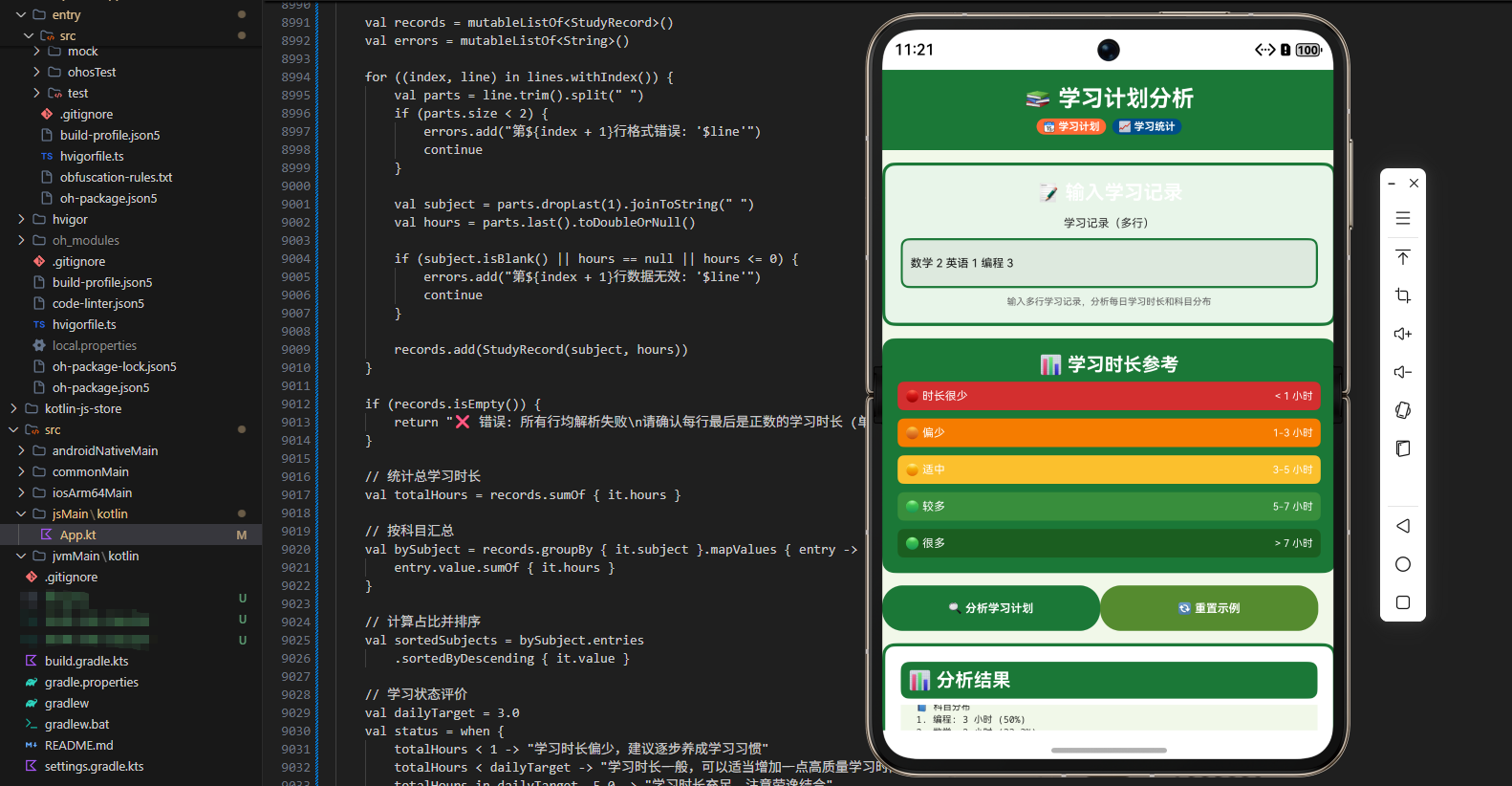Open build-profile.json5 under entry
Screen dimensions: 1512x786
tap(110, 135)
